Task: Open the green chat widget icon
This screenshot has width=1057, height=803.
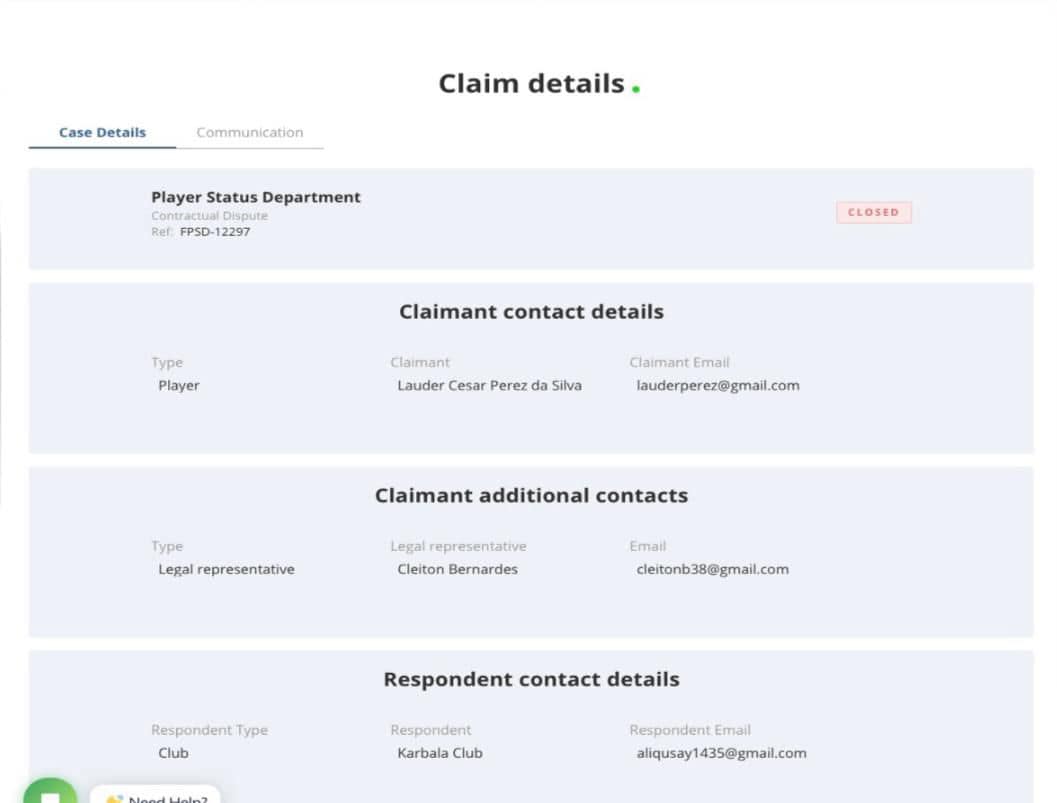Action: (x=50, y=794)
